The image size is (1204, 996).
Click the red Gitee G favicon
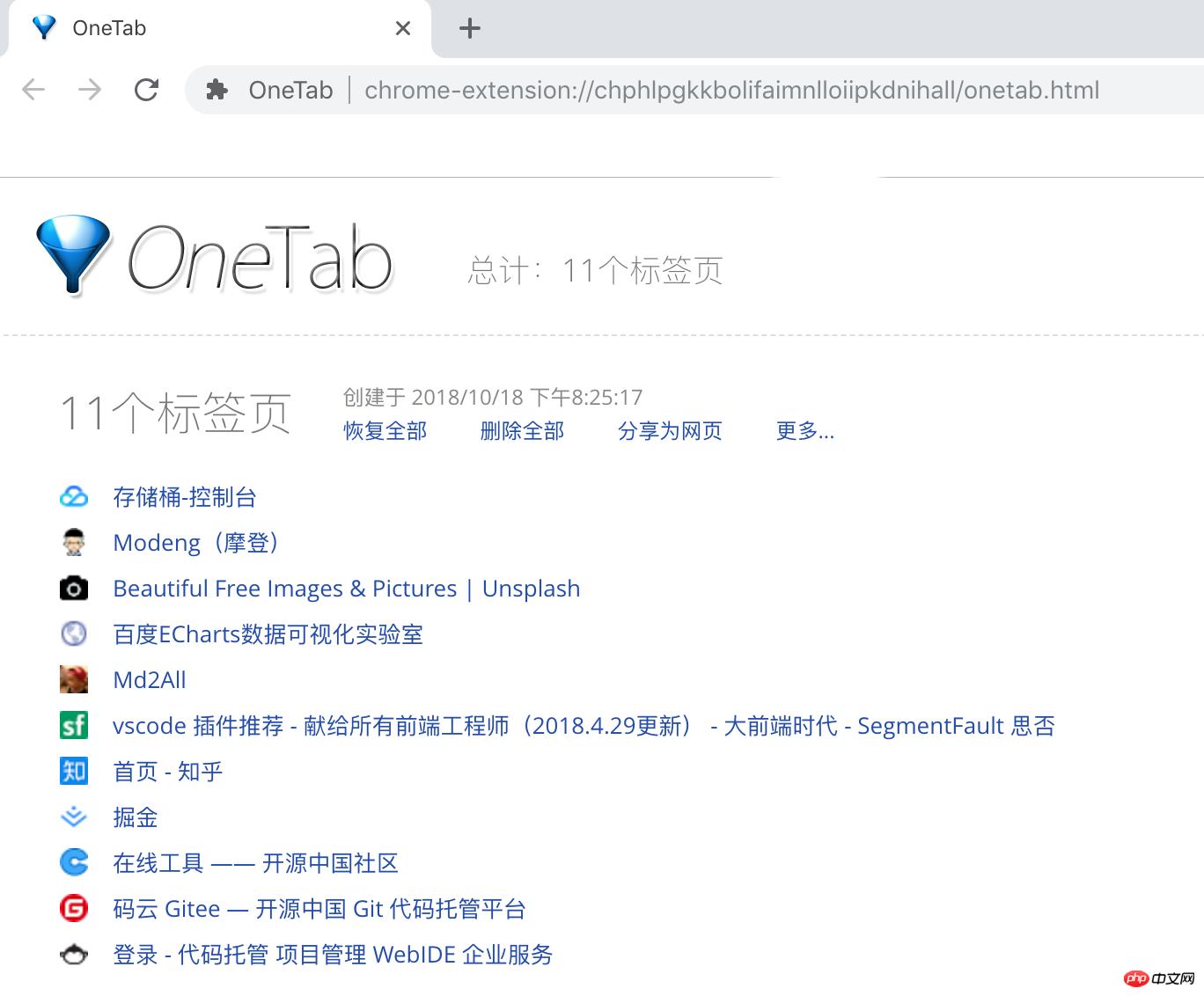[74, 909]
